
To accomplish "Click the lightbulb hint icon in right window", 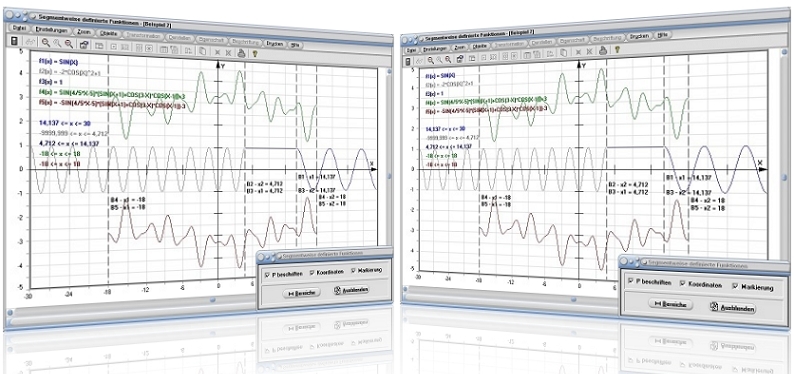I will tap(617, 50).
